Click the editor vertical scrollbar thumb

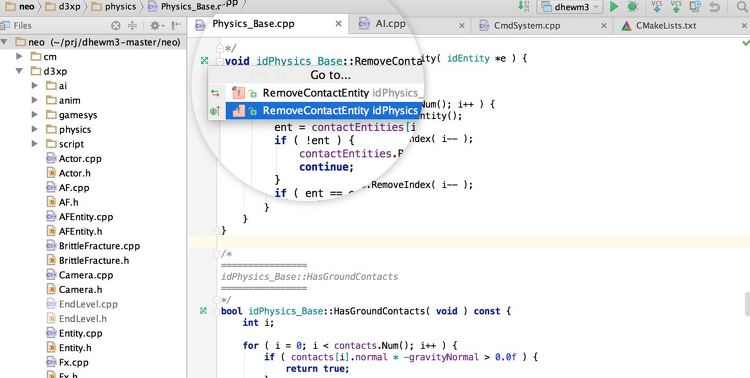[x=747, y=303]
